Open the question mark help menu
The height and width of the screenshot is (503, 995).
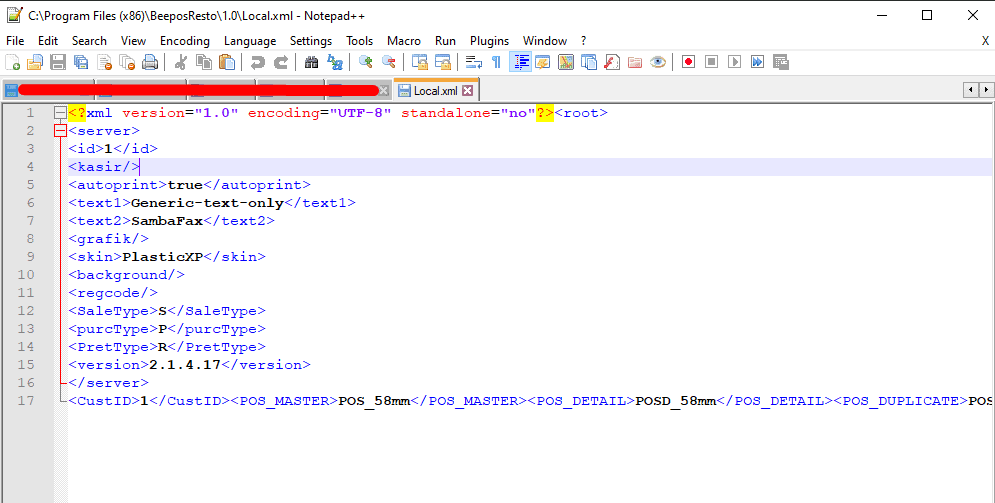pyautogui.click(x=584, y=41)
